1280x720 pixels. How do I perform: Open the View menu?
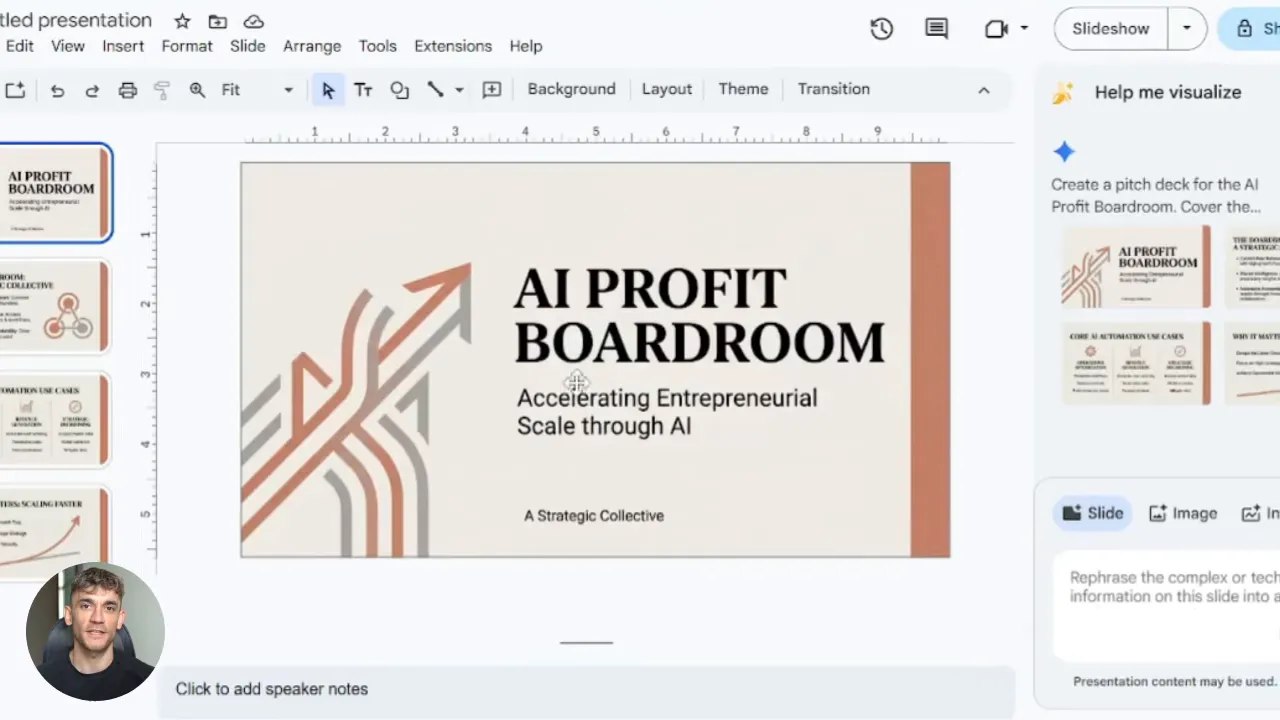(x=68, y=46)
